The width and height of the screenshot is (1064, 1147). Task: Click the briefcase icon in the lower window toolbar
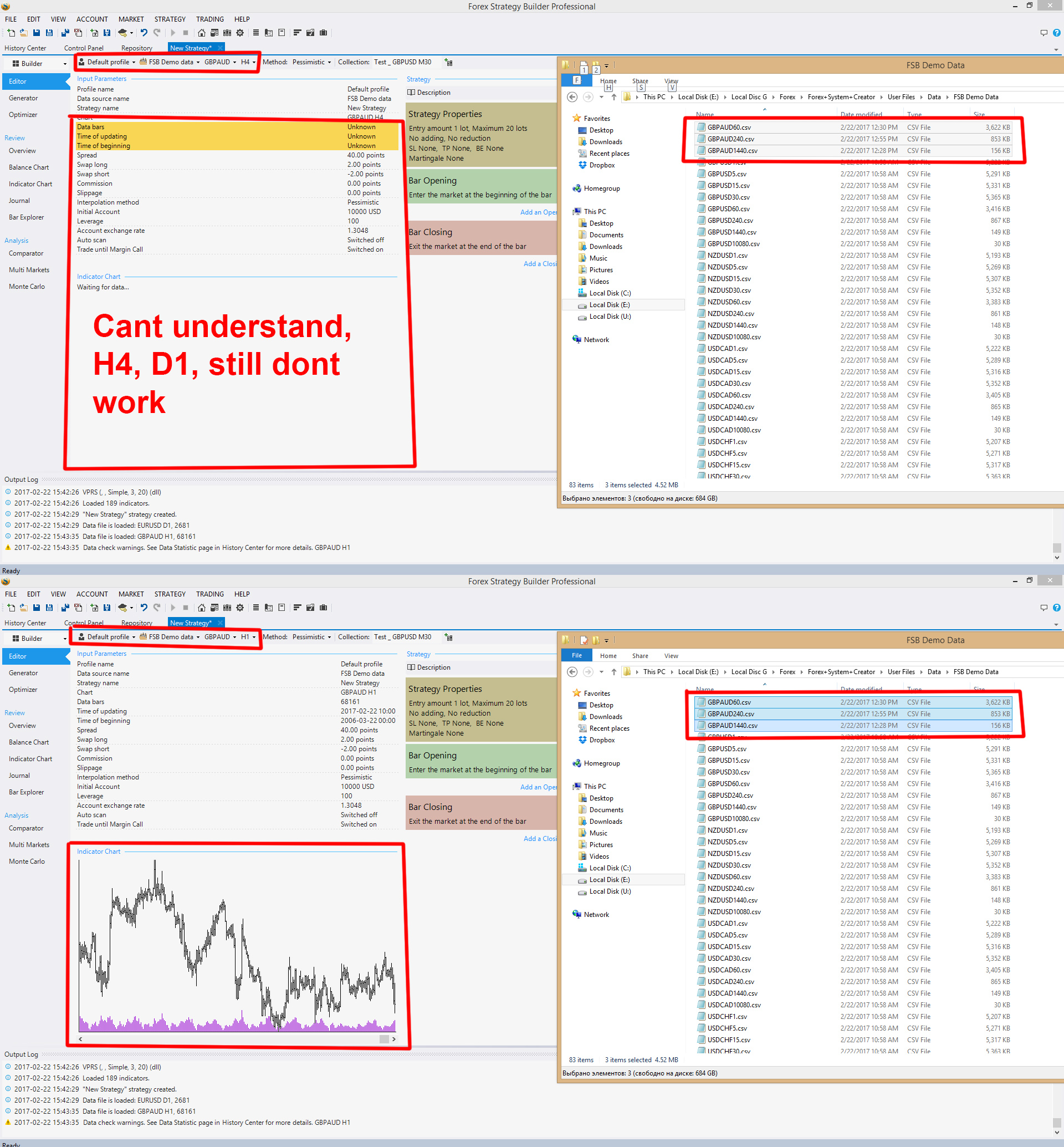click(x=324, y=608)
